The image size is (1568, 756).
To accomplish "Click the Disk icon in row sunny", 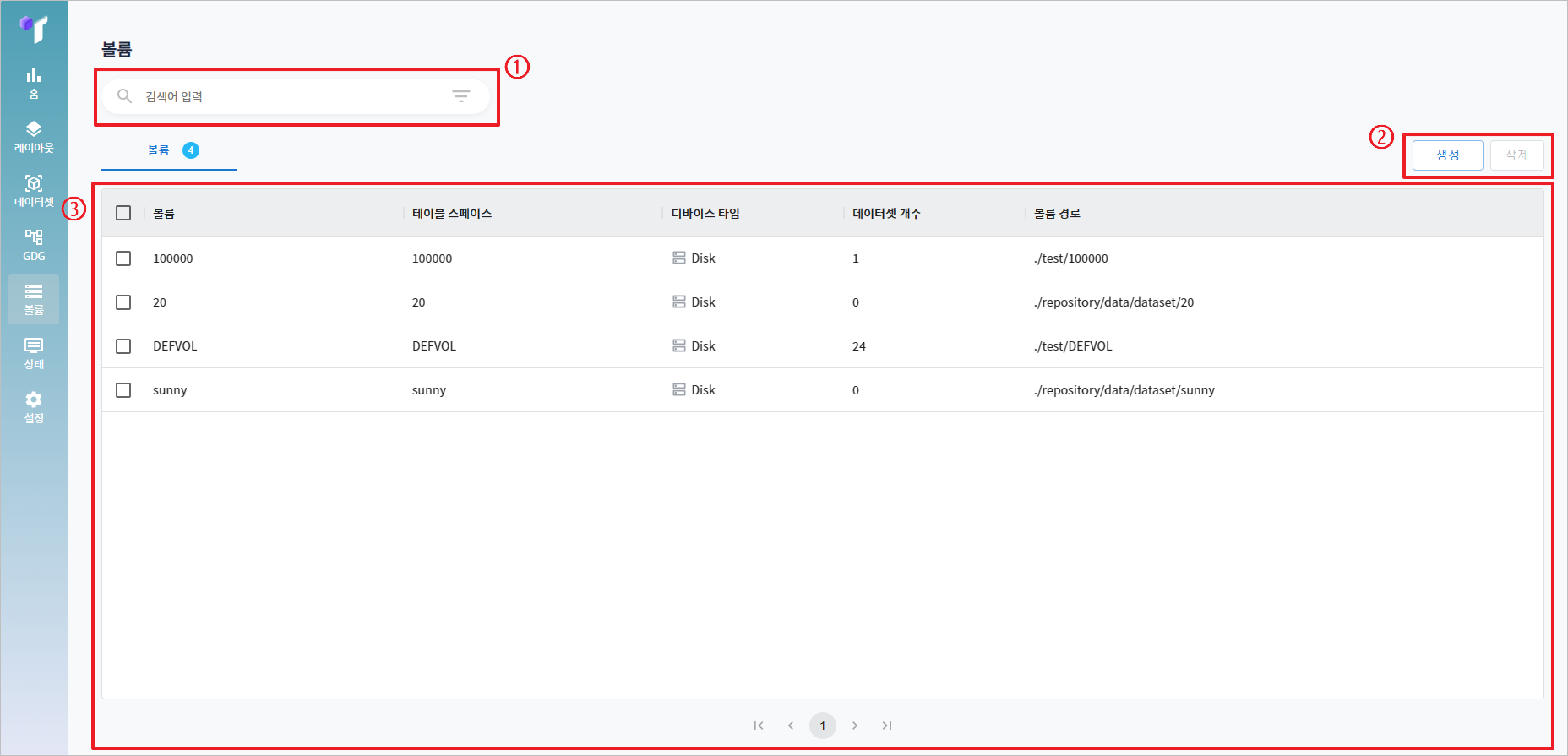I will 679,389.
